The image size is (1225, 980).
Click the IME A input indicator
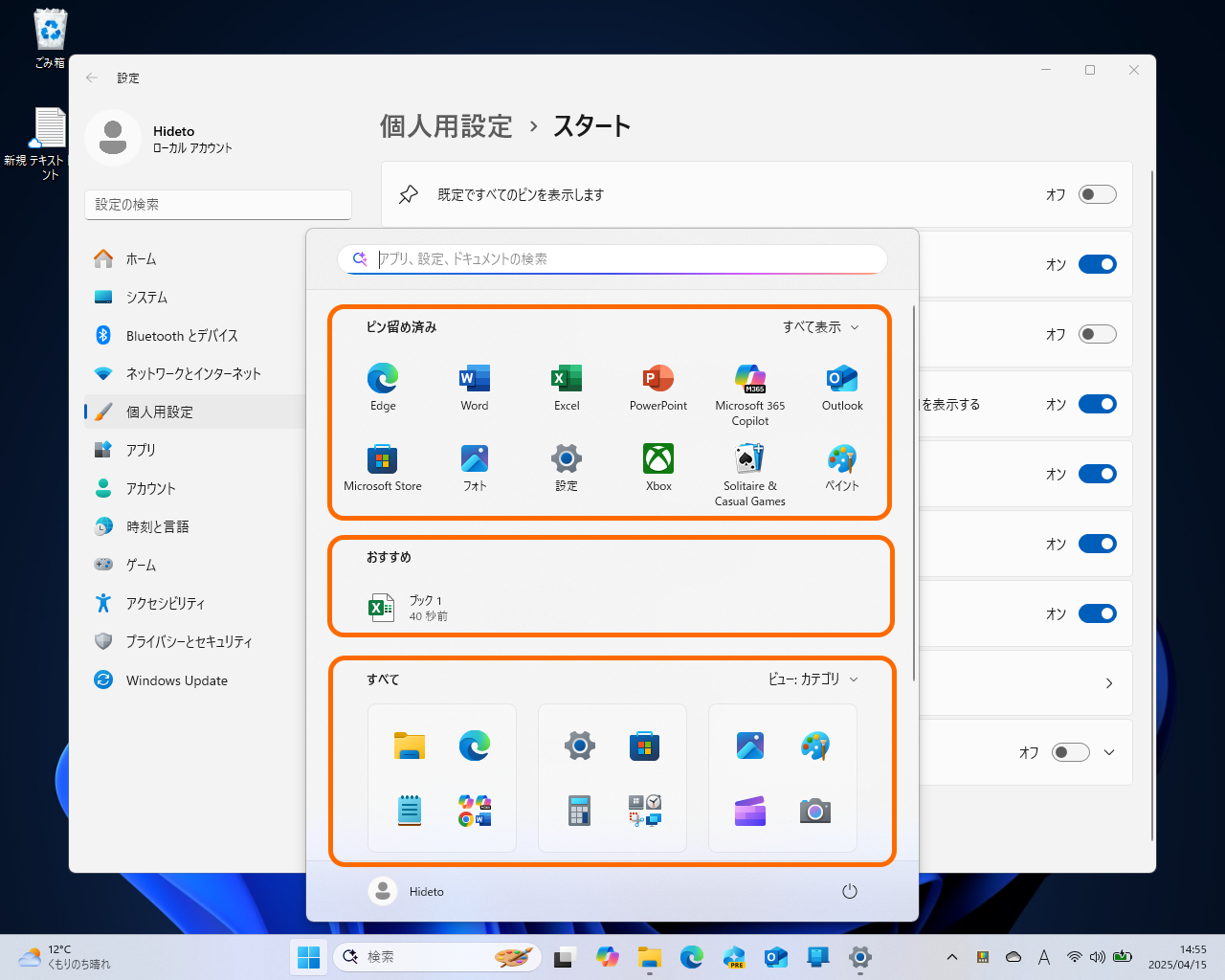click(1044, 957)
